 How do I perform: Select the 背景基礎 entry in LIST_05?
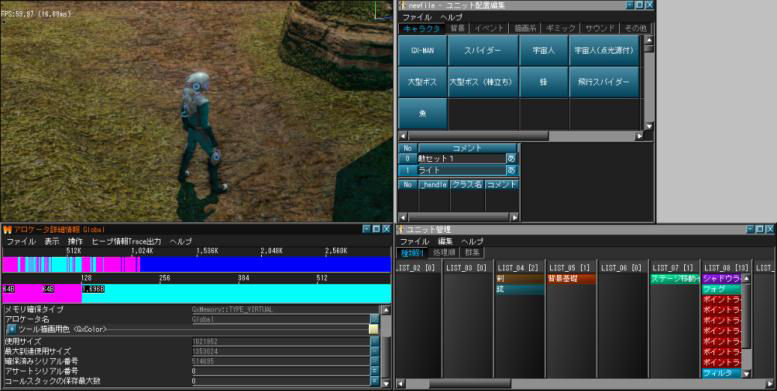pos(570,279)
